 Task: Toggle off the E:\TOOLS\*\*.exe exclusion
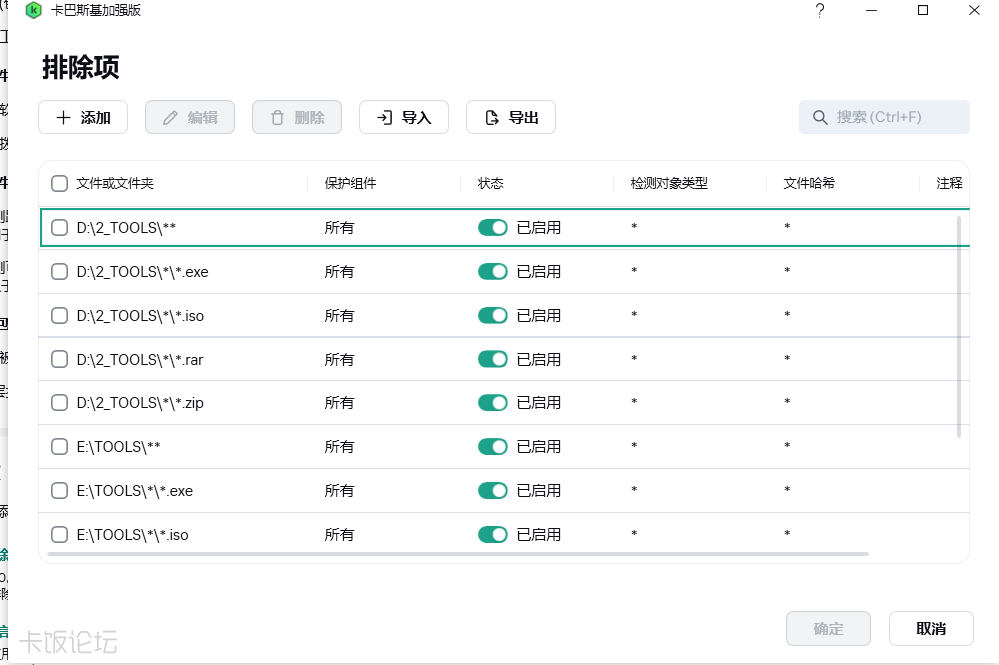pyautogui.click(x=492, y=490)
